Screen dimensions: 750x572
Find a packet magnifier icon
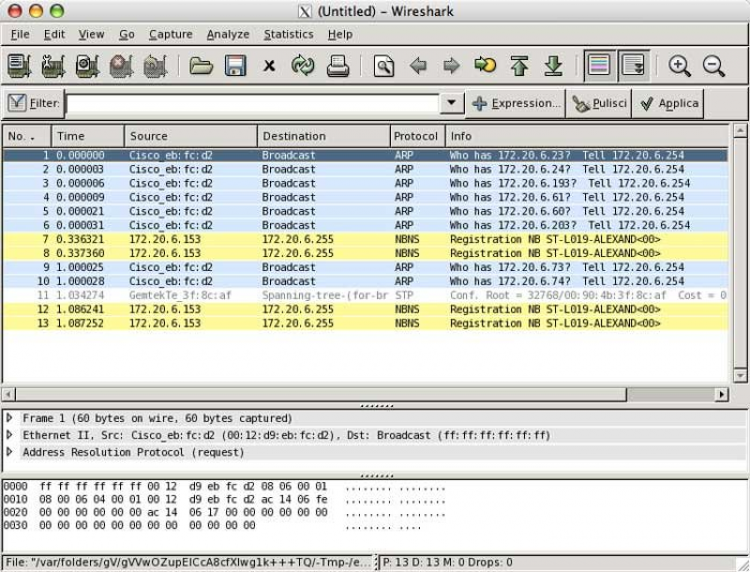point(384,66)
